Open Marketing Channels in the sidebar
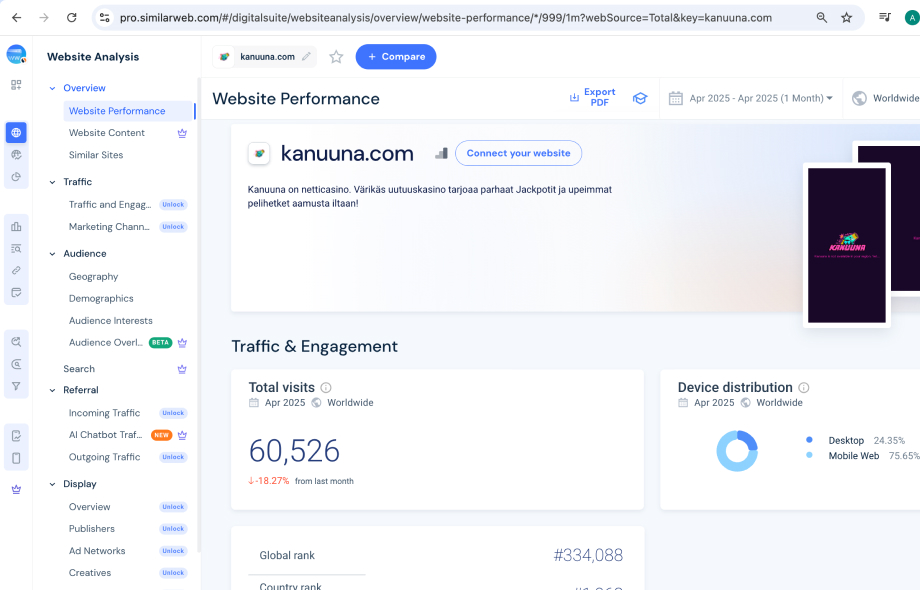The height and width of the screenshot is (590, 920). [x=109, y=227]
